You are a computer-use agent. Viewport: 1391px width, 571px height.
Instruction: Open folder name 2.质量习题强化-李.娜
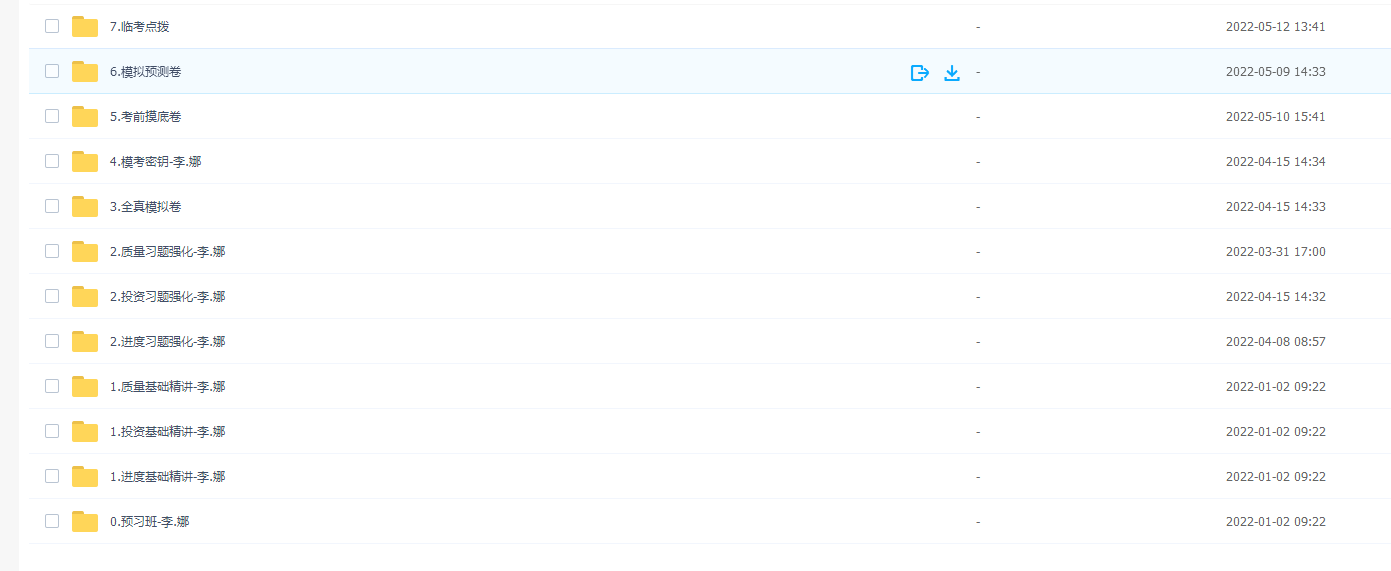point(167,252)
